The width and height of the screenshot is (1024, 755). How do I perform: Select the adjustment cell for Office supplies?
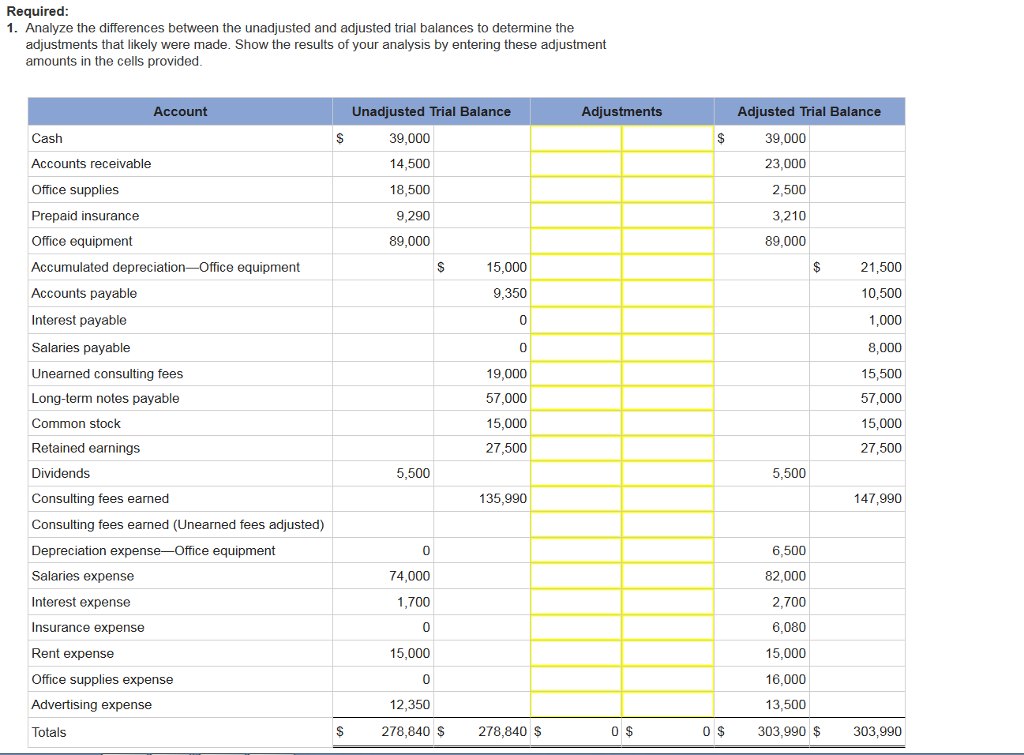pyautogui.click(x=577, y=189)
